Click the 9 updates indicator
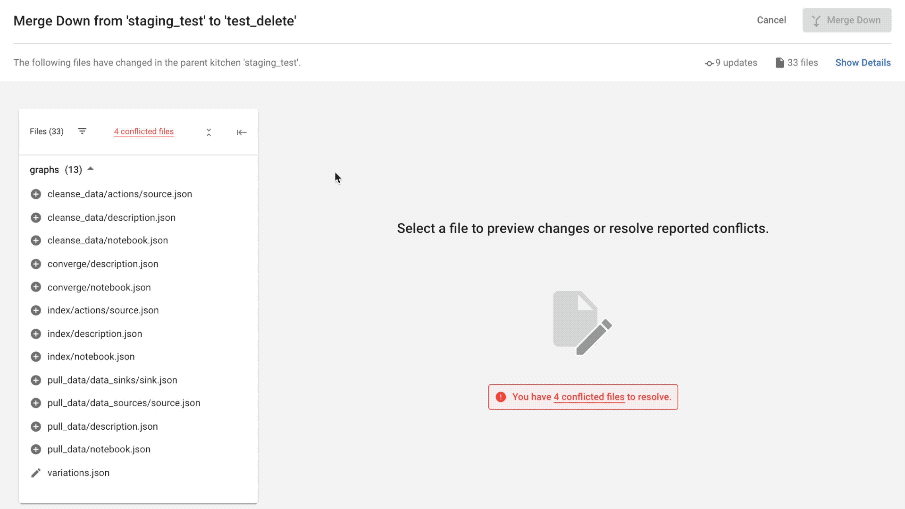This screenshot has width=905, height=509. (731, 63)
